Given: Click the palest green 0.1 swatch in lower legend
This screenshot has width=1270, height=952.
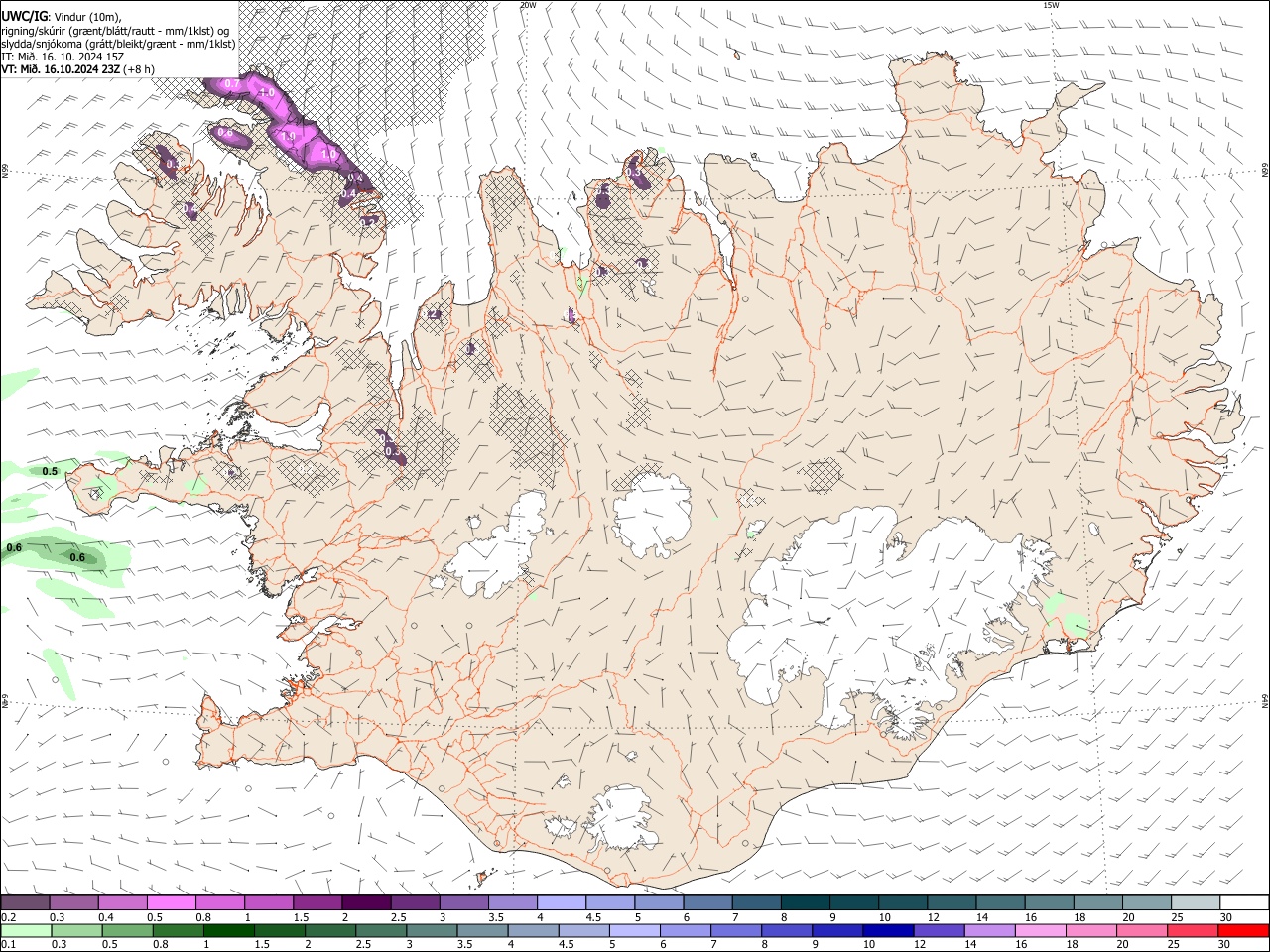Looking at the screenshot, I should click(26, 930).
